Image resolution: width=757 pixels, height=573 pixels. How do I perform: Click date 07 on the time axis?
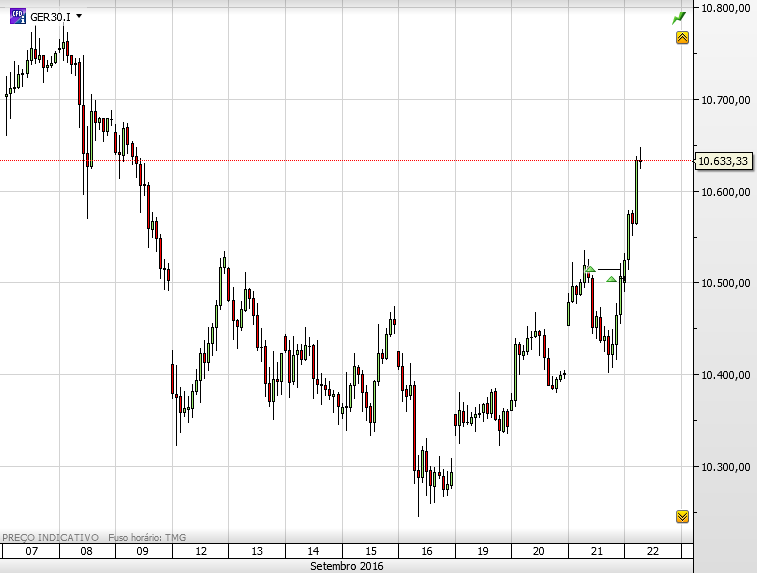click(31, 551)
